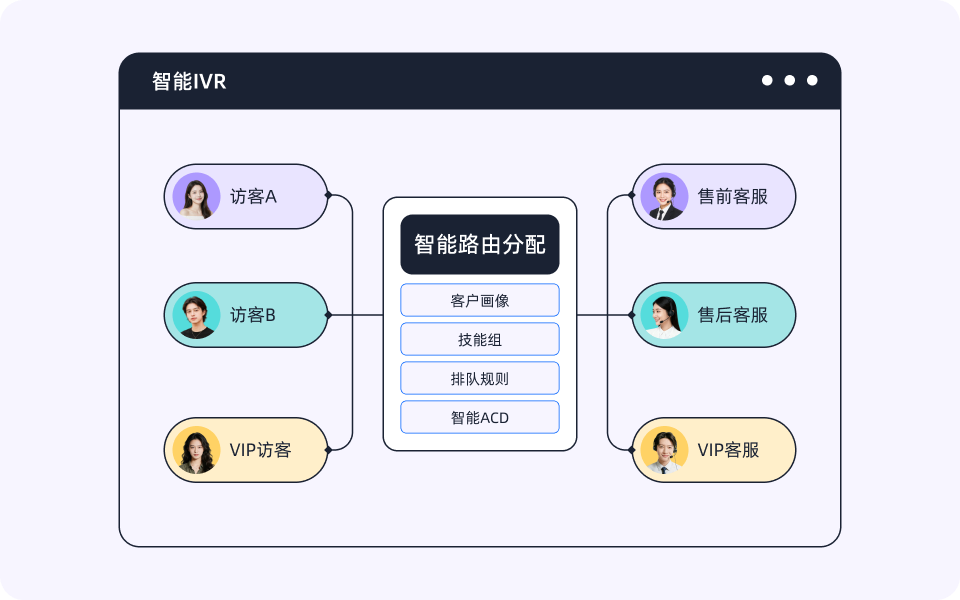The width and height of the screenshot is (960, 600).
Task: Select the 访客A node
Action: 246,197
